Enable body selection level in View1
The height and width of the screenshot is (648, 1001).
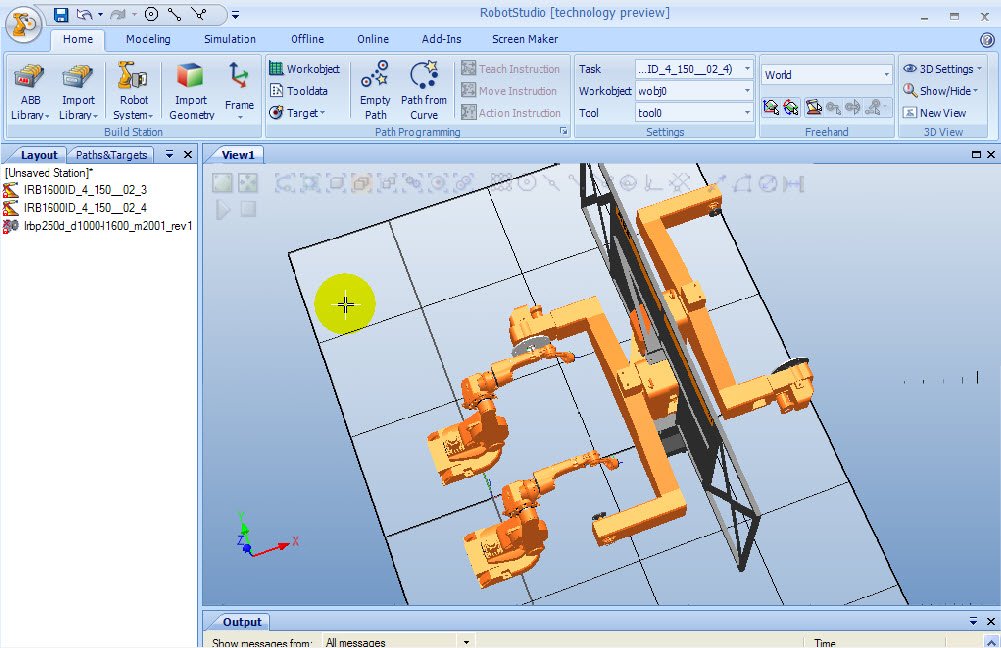tap(336, 183)
